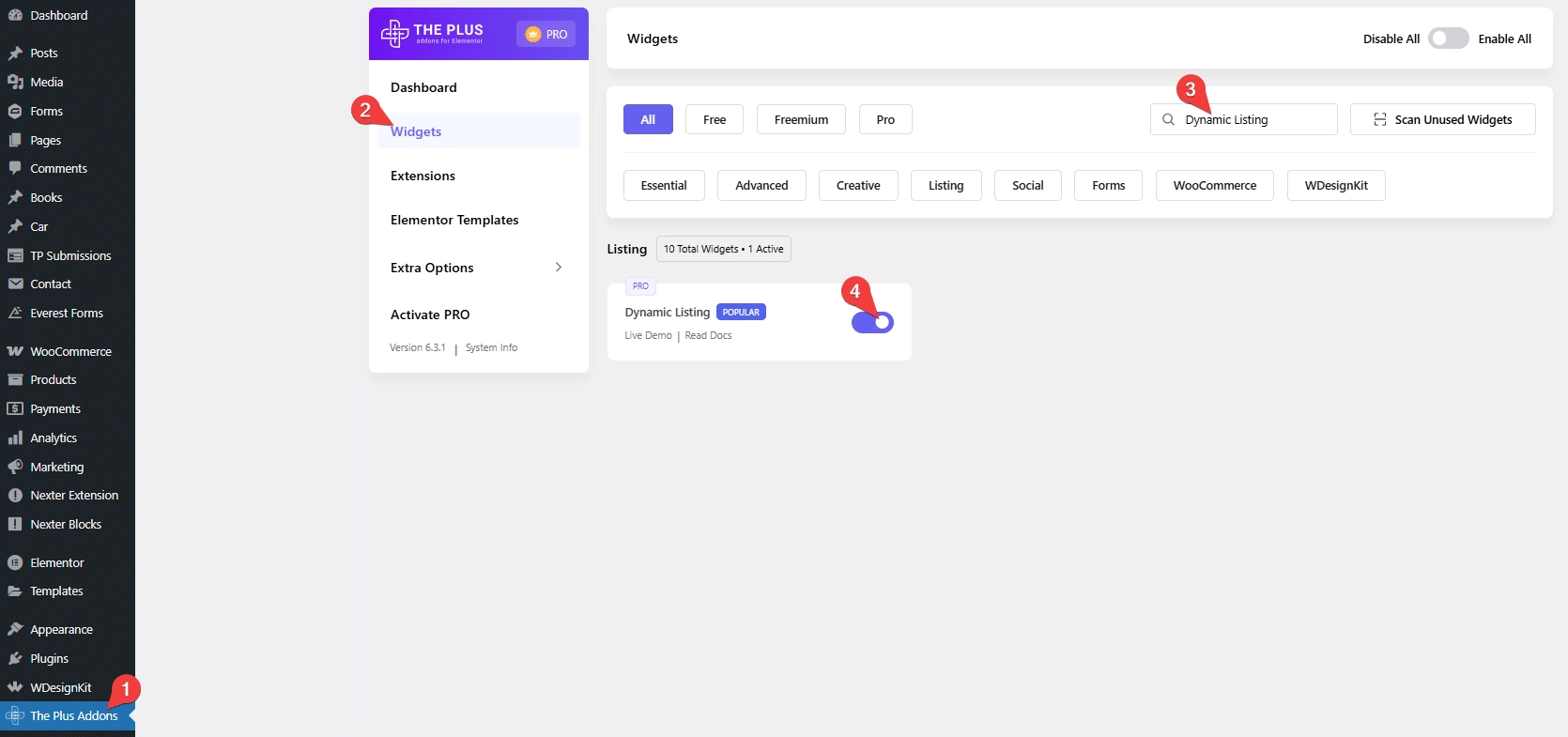This screenshot has width=1568, height=737.
Task: Click the search magnifier icon in widget search
Action: 1168,119
